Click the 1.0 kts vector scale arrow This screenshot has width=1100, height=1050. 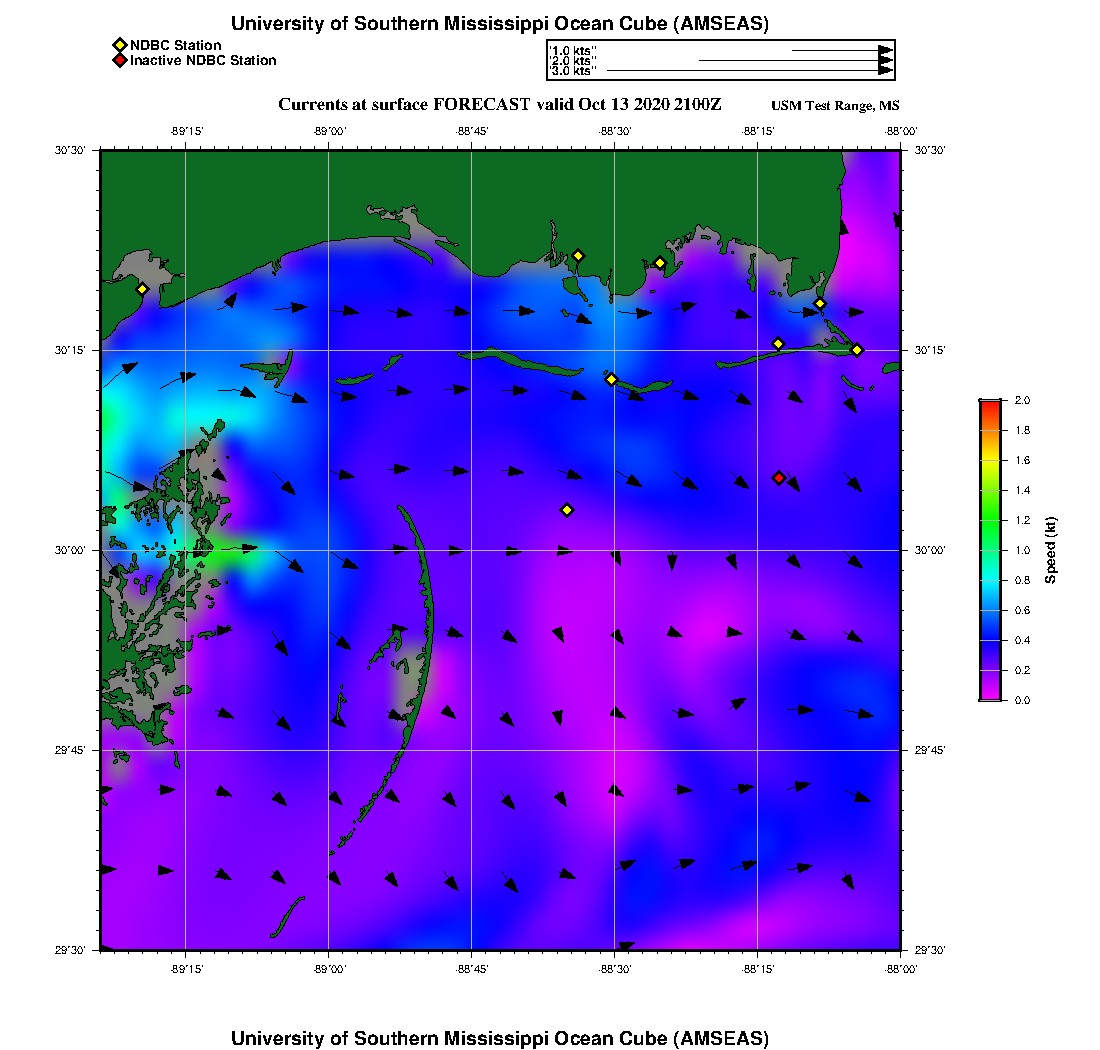pyautogui.click(x=842, y=49)
